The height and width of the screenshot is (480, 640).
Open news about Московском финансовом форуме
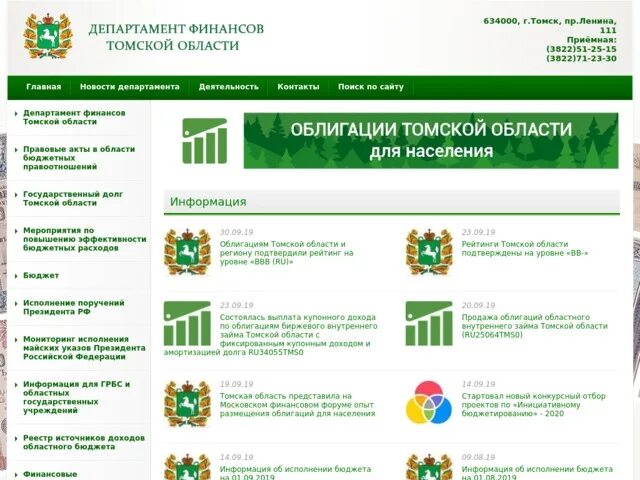pos(298,404)
